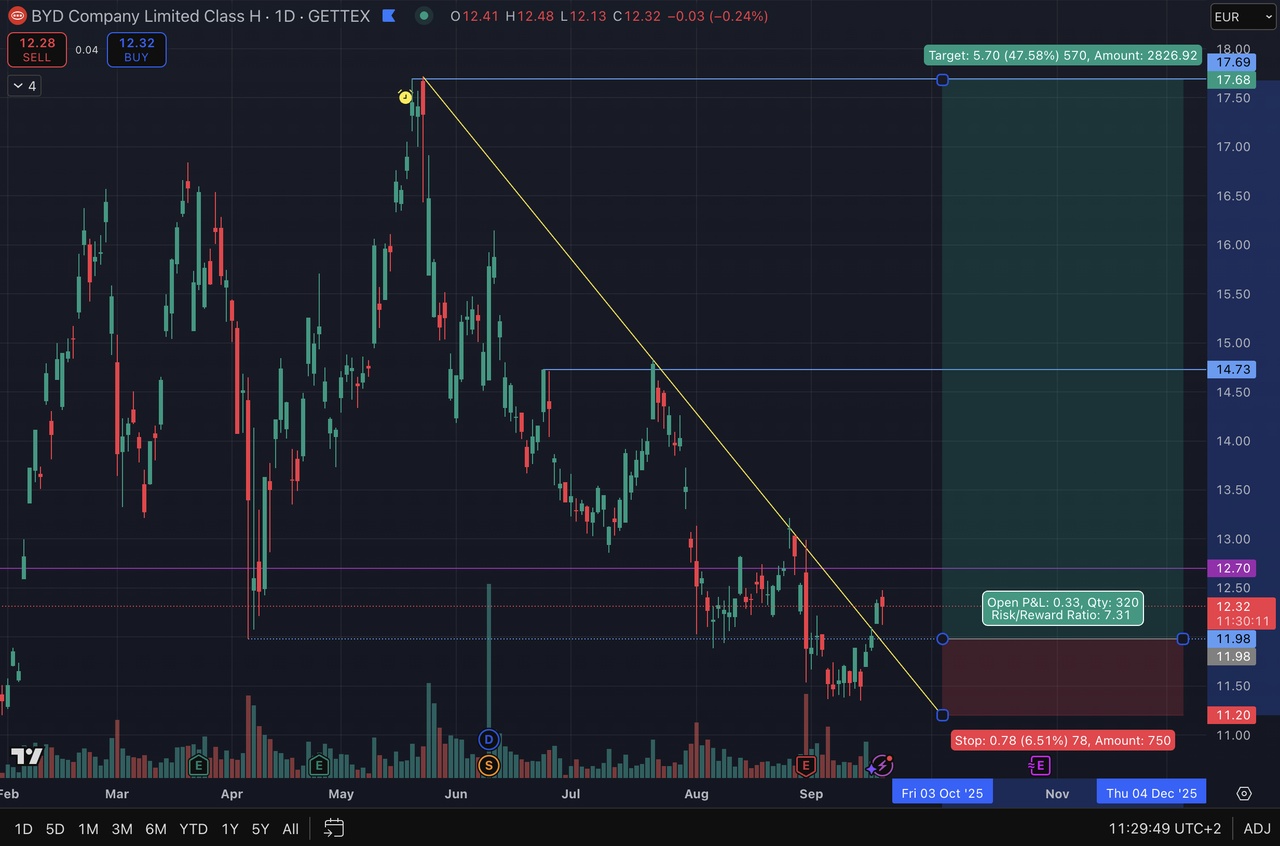Click the Open value O12.41
Viewport: 1280px width, 846px height.
tap(475, 16)
